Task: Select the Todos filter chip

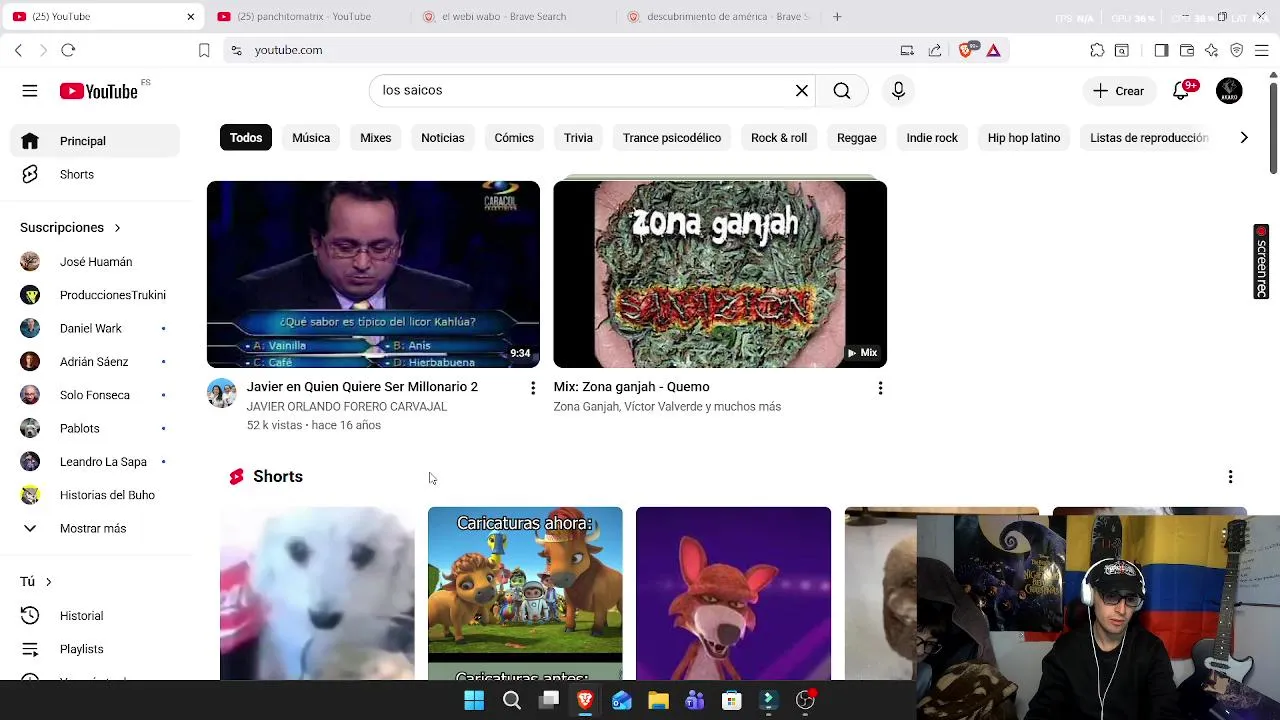Action: 246,138
